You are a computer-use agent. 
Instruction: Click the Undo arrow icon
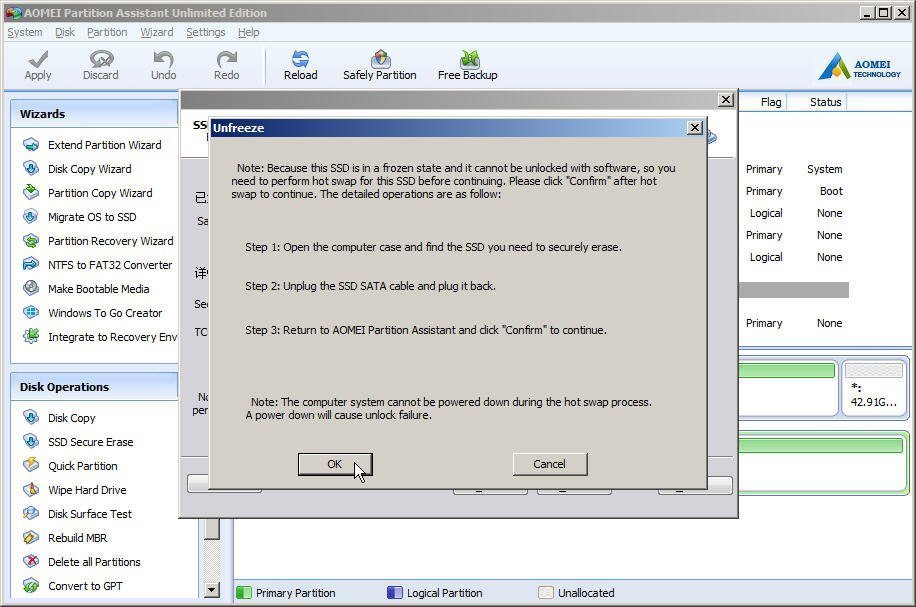pos(164,58)
